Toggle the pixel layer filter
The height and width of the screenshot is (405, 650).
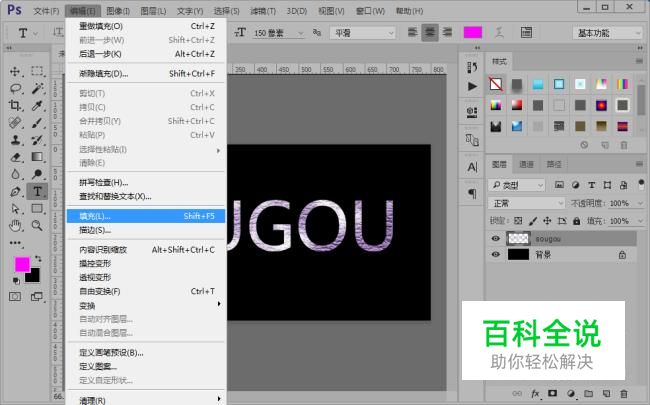pyautogui.click(x=559, y=185)
